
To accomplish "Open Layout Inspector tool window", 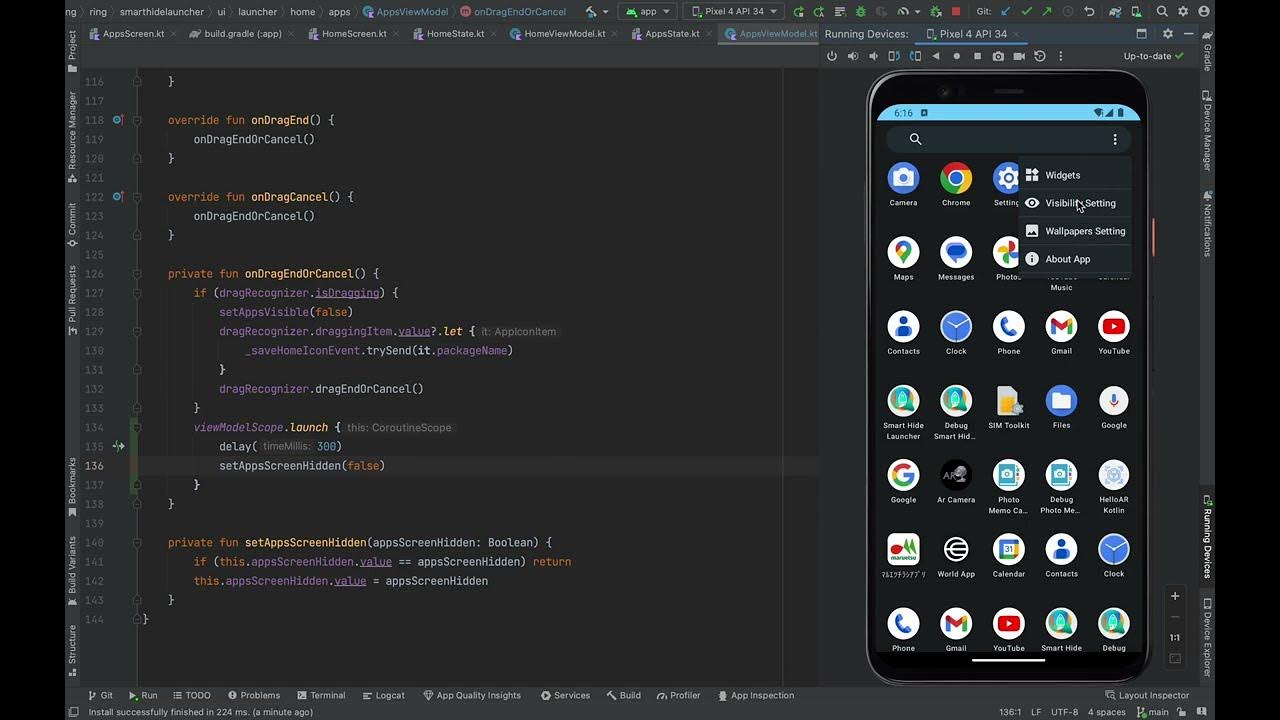I will [1147, 696].
